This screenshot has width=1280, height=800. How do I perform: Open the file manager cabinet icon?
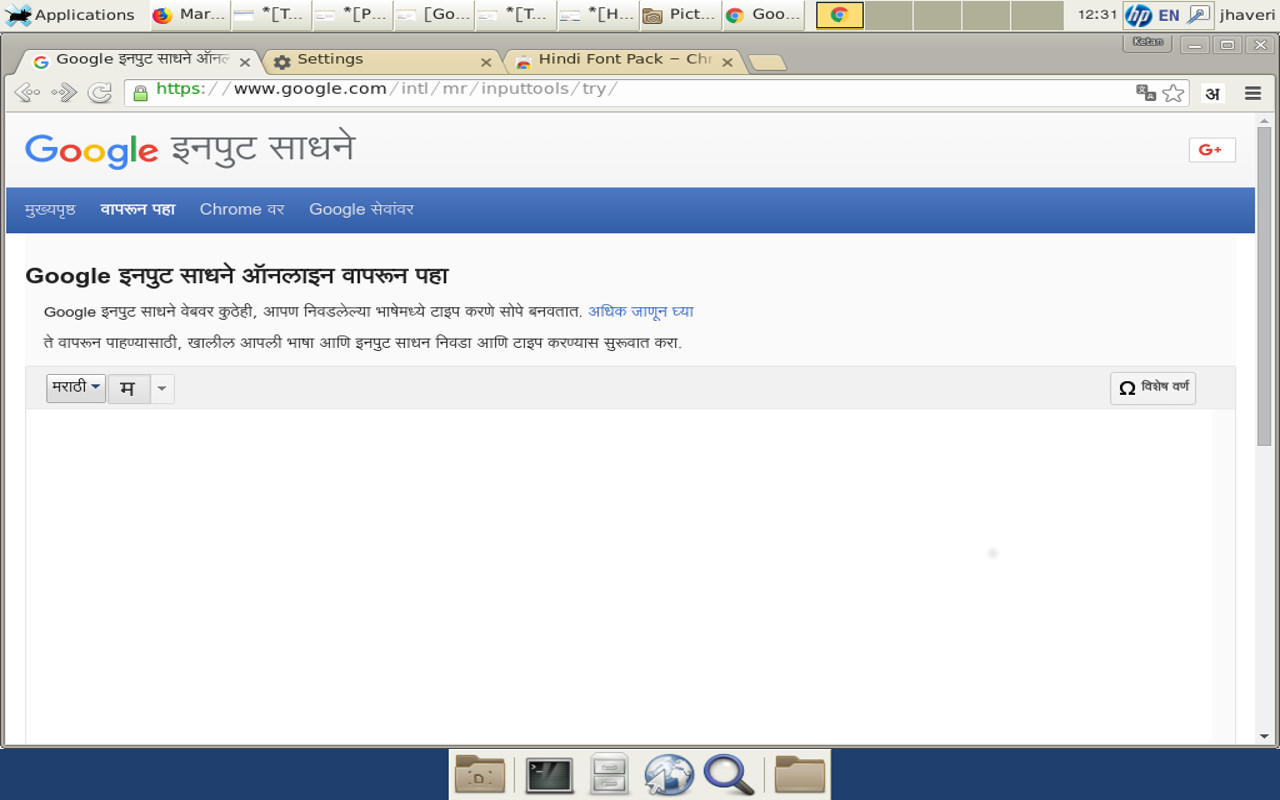(609, 775)
